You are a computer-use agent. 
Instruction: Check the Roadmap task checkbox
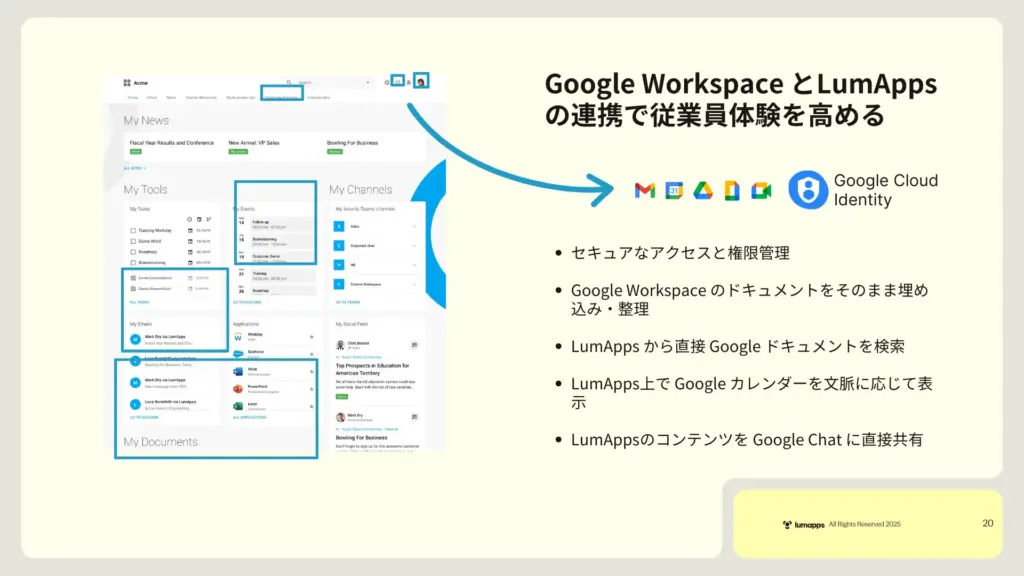133,252
